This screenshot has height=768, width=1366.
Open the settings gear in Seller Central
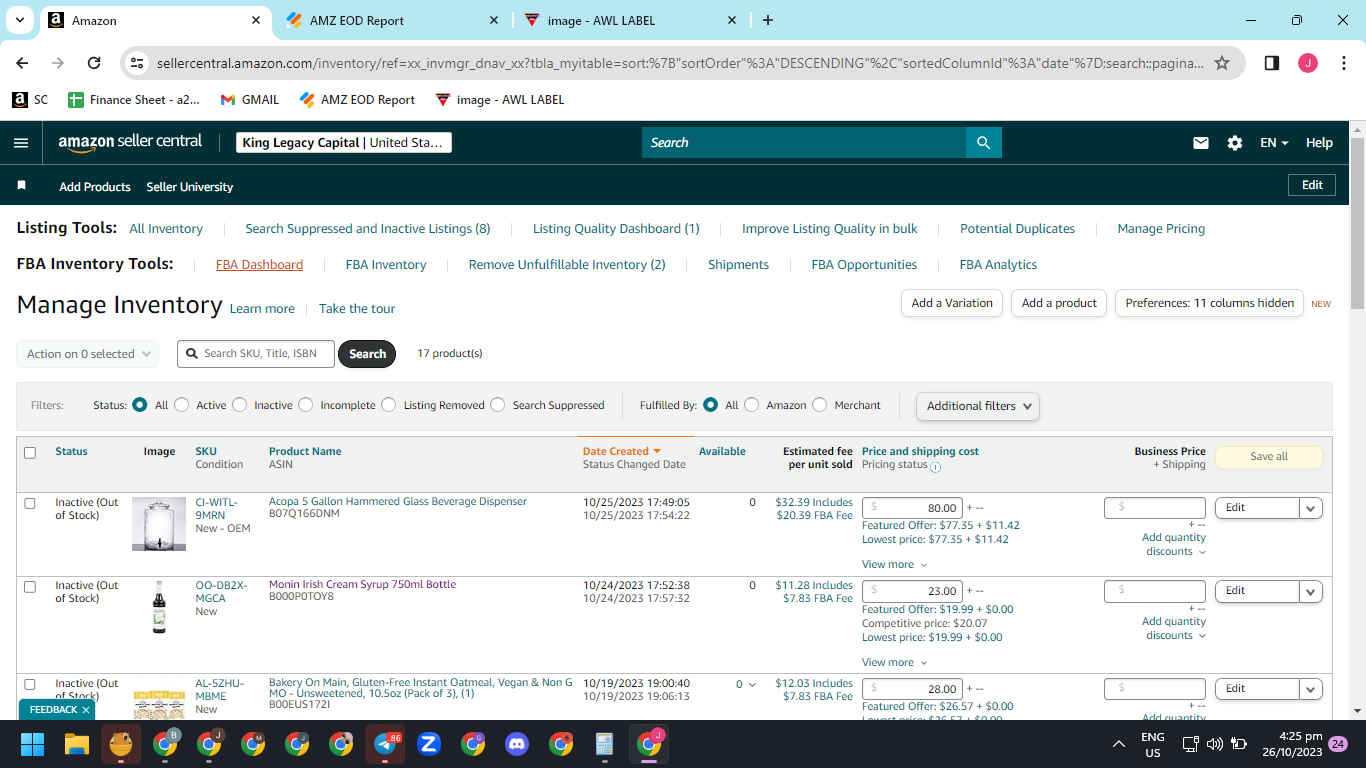click(x=1235, y=143)
